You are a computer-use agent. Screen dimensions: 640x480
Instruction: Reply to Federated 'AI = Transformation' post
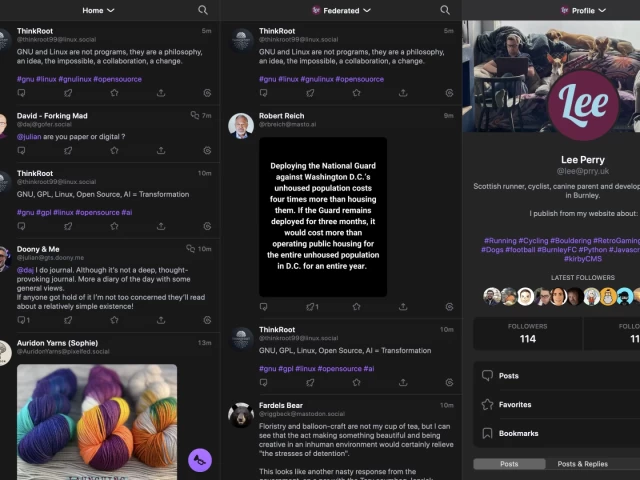point(264,382)
